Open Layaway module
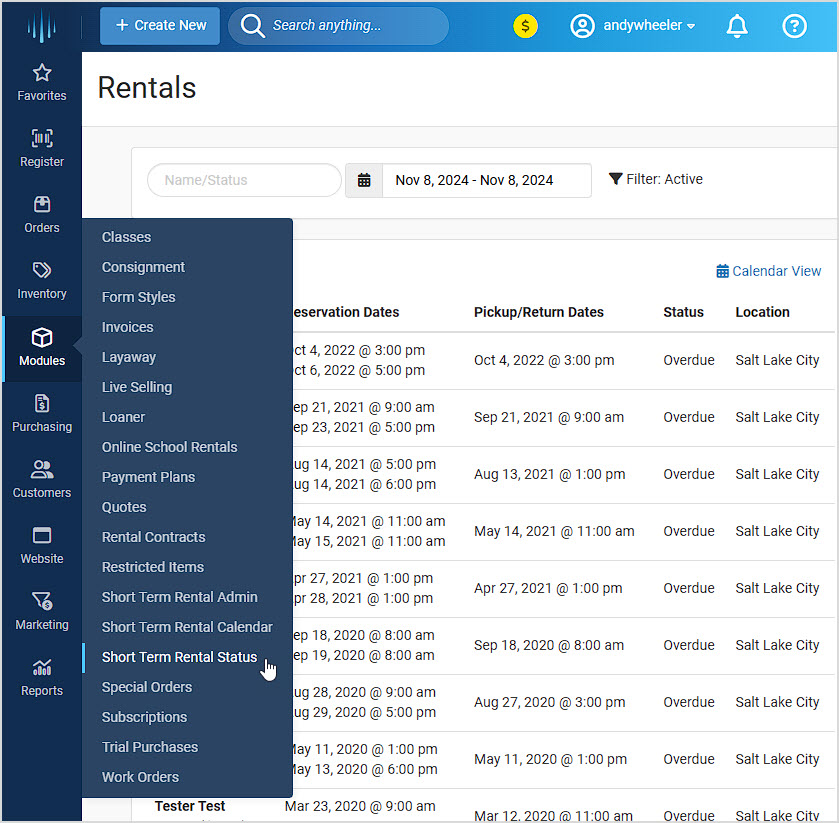This screenshot has width=839, height=823. pyautogui.click(x=129, y=357)
